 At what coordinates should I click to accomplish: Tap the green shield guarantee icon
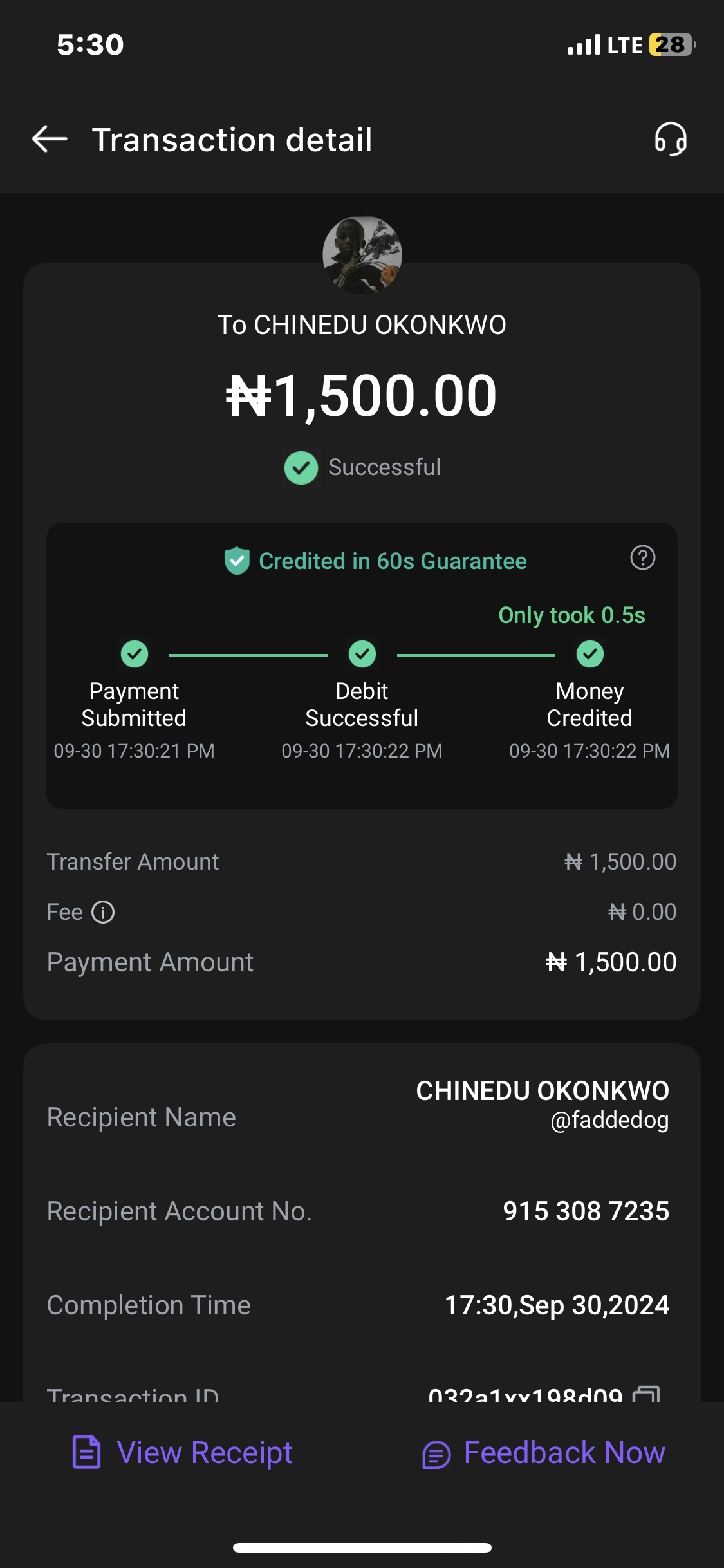click(x=237, y=561)
